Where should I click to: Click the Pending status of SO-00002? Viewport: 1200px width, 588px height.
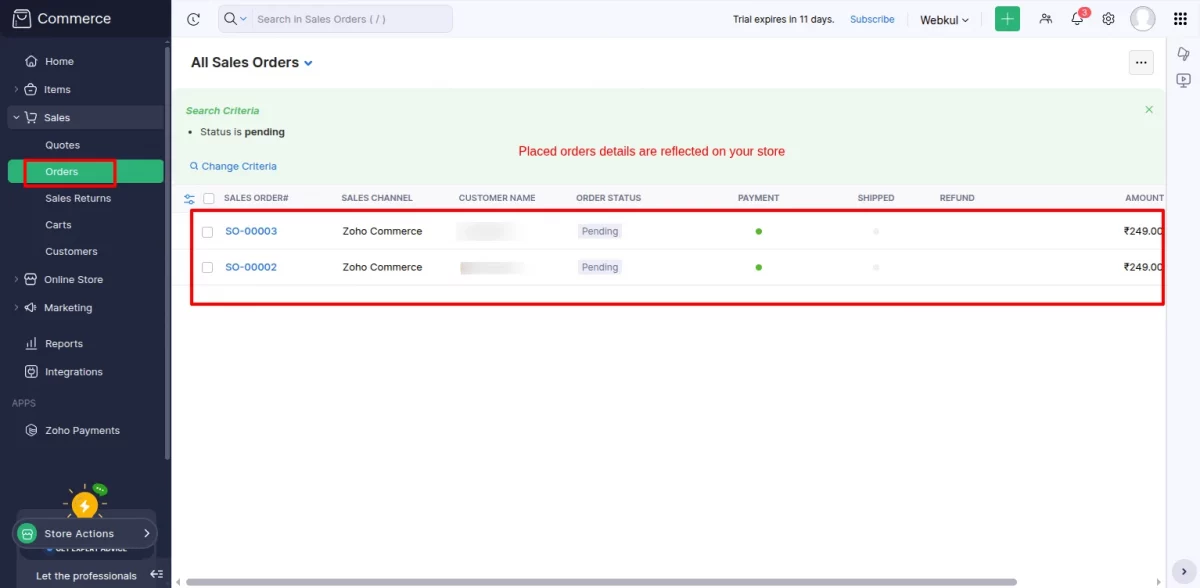click(x=600, y=267)
